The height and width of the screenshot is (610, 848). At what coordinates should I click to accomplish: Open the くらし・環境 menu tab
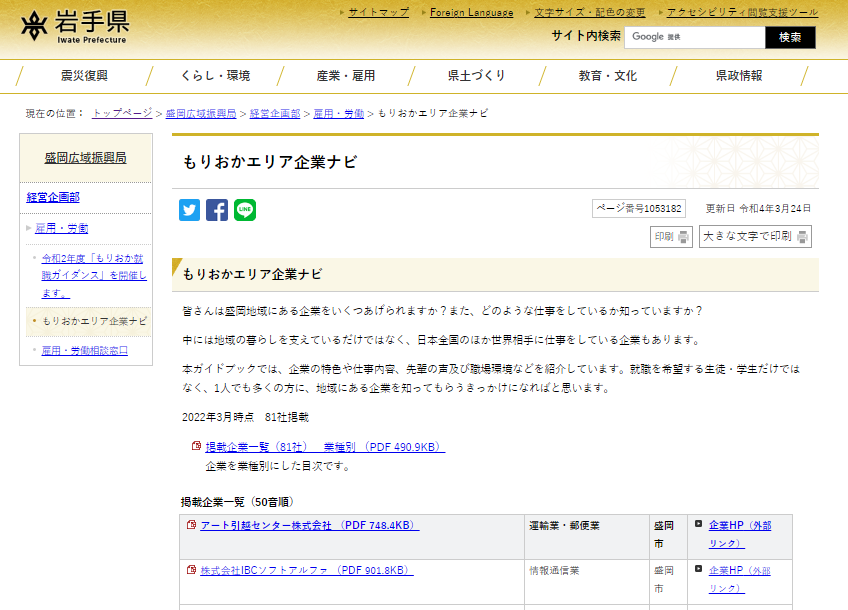(215, 76)
